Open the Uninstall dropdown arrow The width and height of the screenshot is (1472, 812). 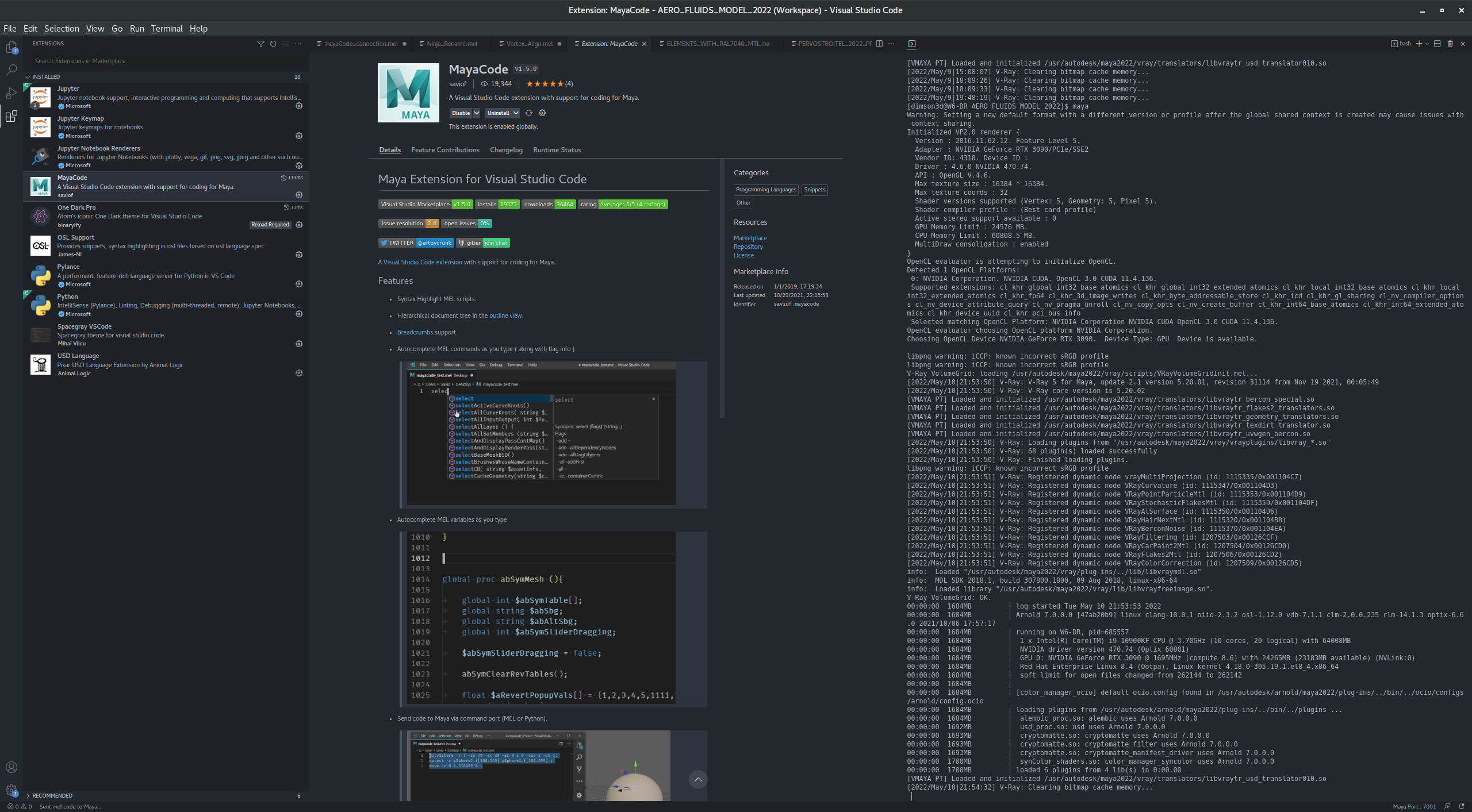point(516,113)
